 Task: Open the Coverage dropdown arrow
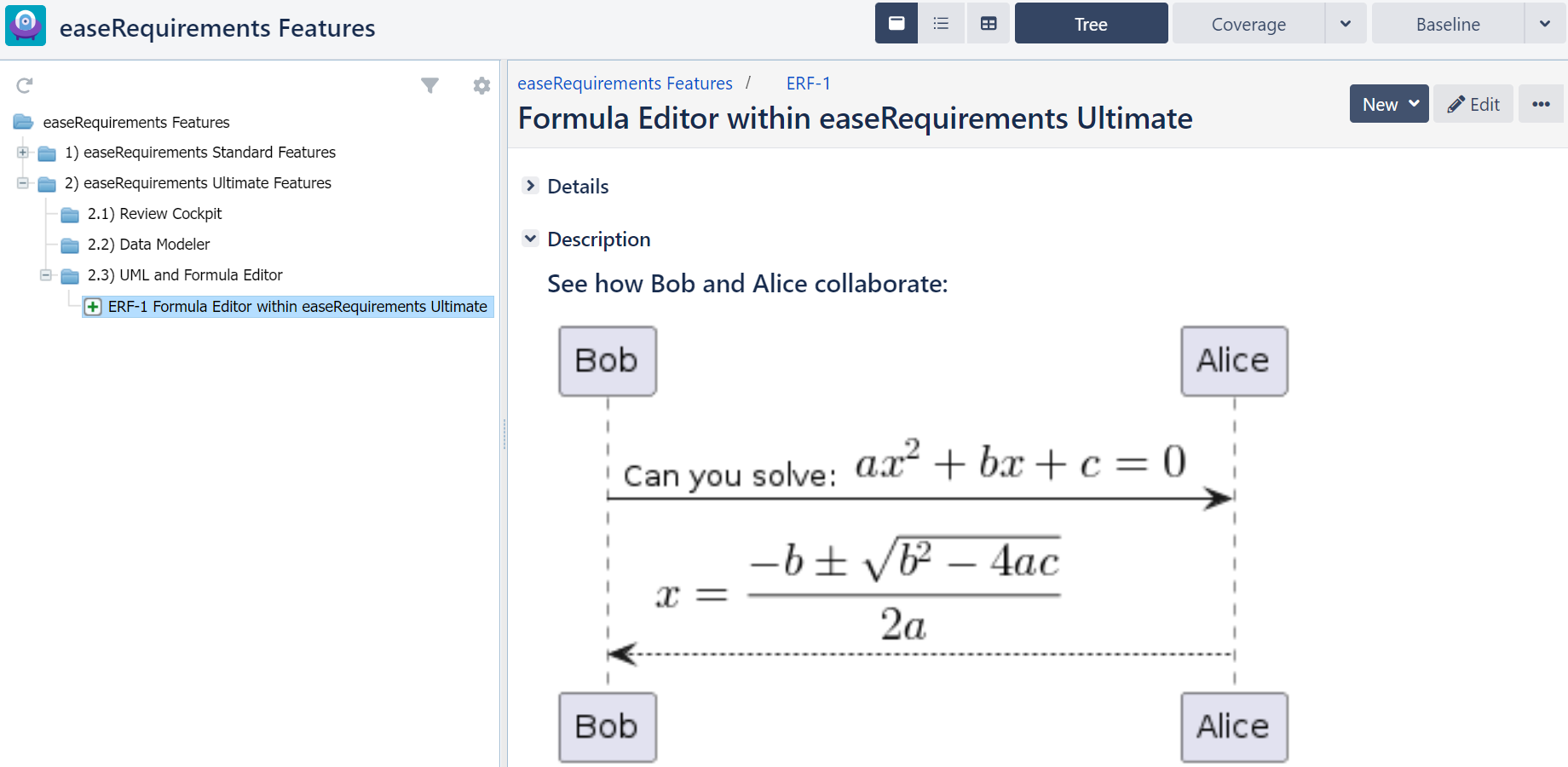coord(1346,23)
